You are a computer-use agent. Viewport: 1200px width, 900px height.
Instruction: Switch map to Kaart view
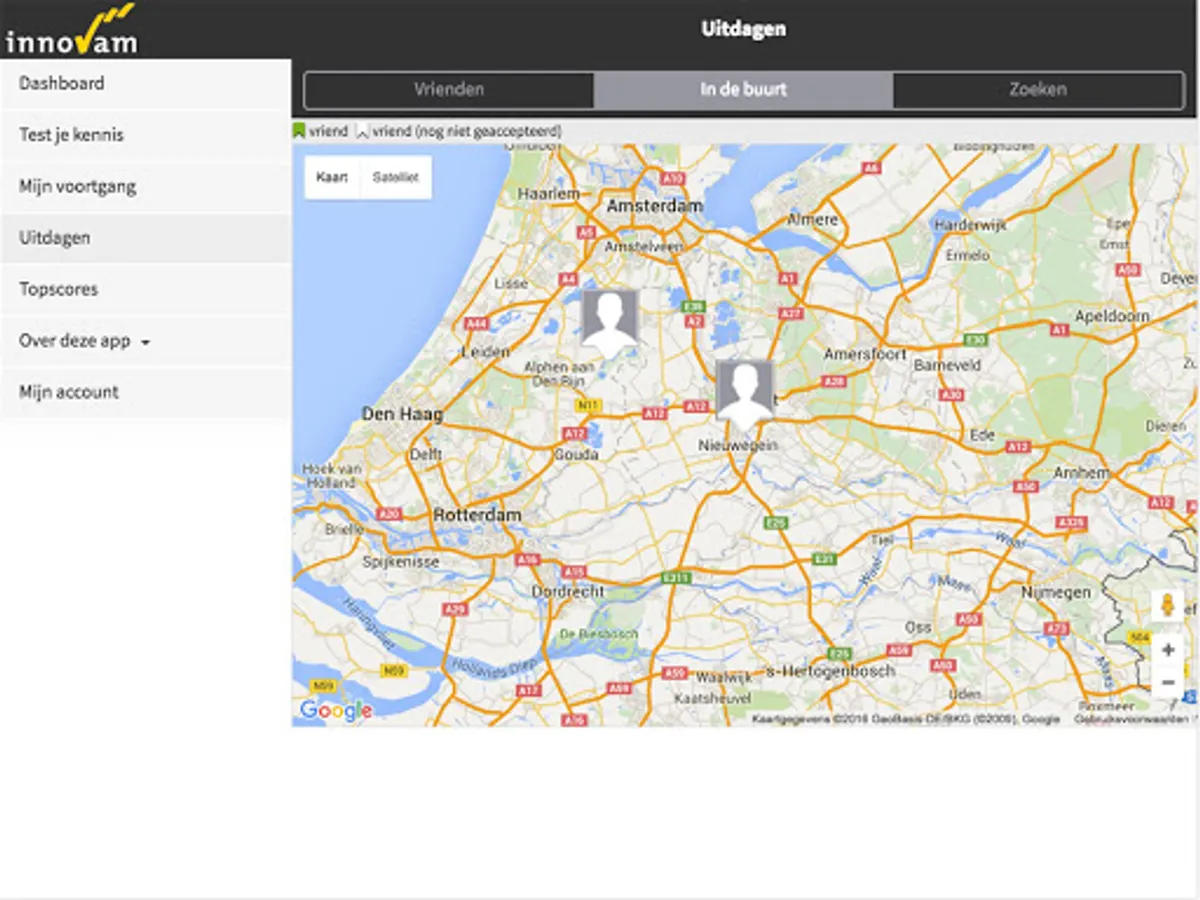click(332, 178)
